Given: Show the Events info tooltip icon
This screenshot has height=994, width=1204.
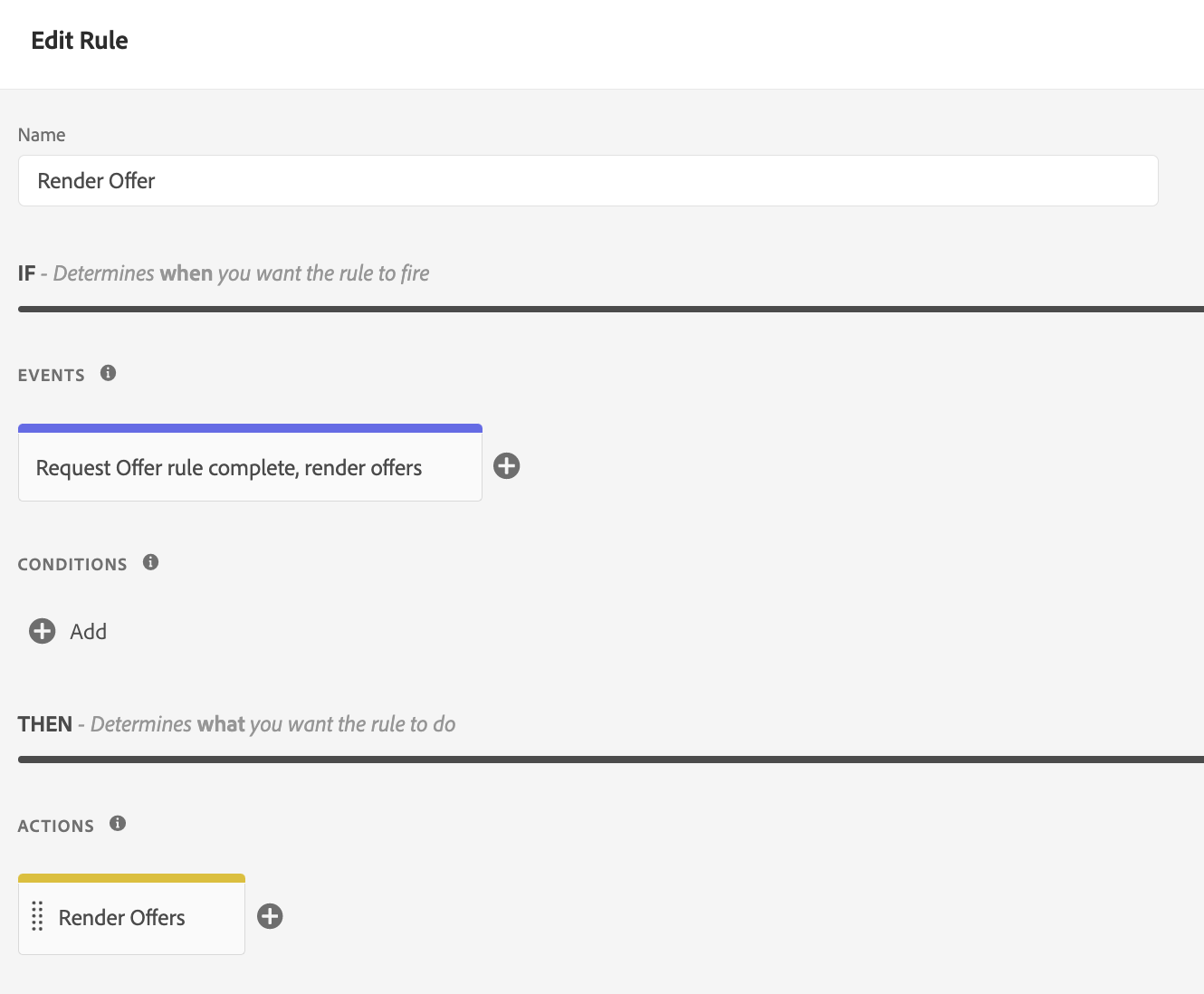Looking at the screenshot, I should pos(109,373).
